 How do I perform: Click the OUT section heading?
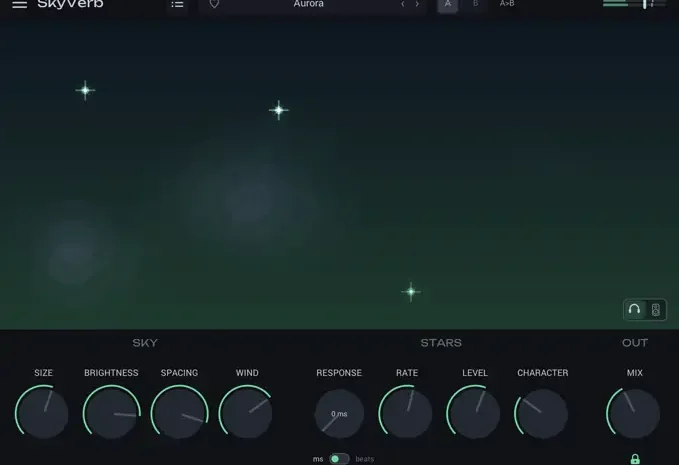pos(635,343)
